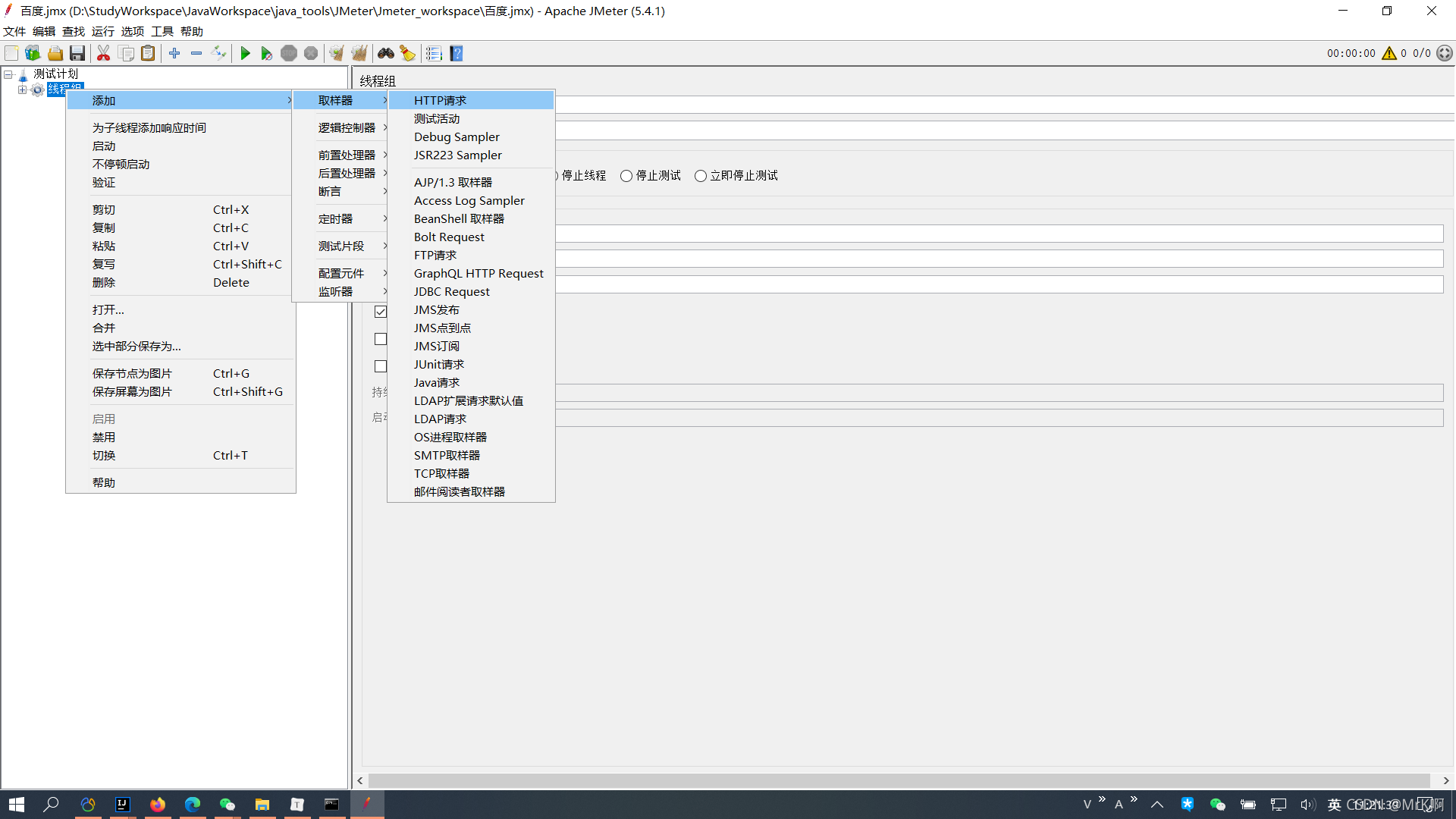Click the Clear All double-broom icon
The image size is (1456, 819).
[359, 53]
